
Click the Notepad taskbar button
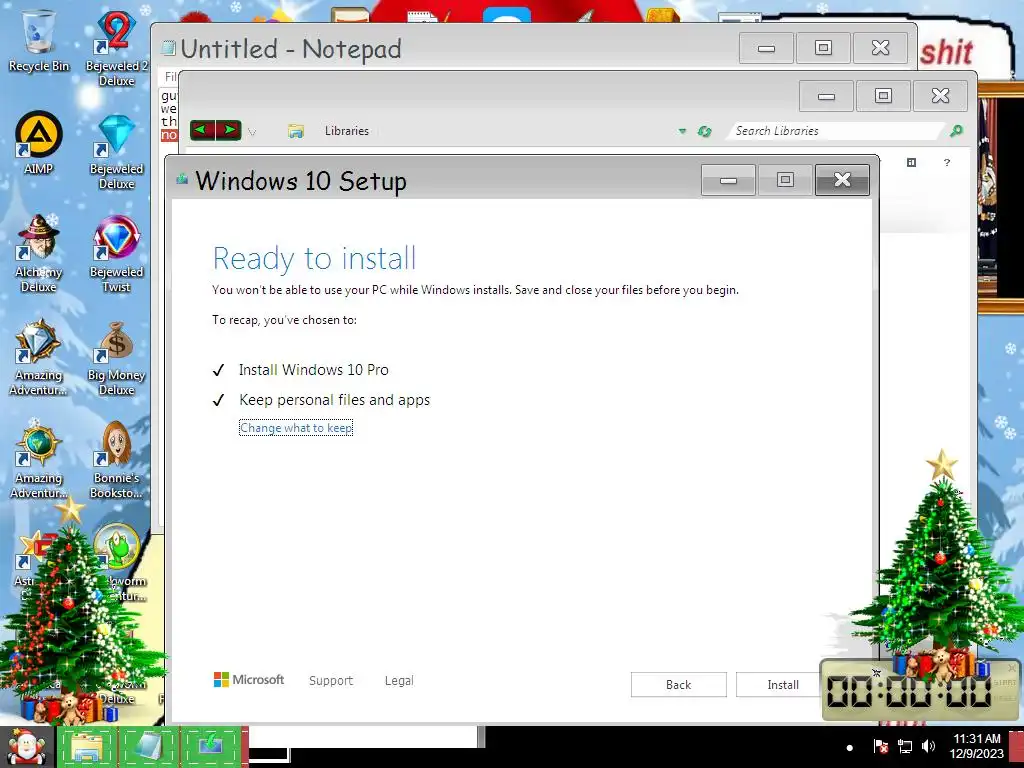point(149,746)
